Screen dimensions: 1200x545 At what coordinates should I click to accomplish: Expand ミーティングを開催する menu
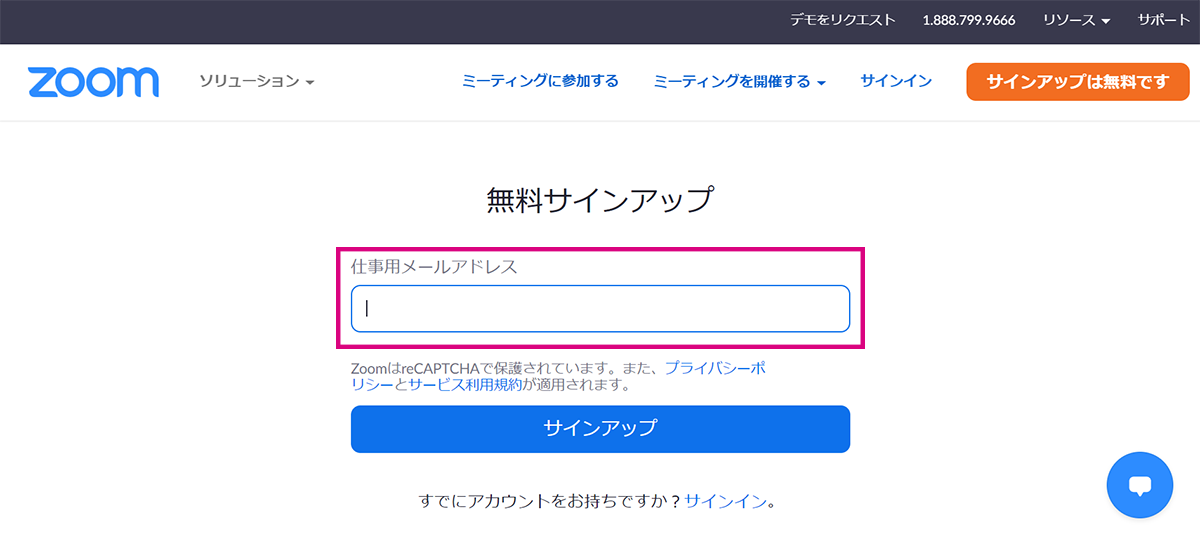740,81
